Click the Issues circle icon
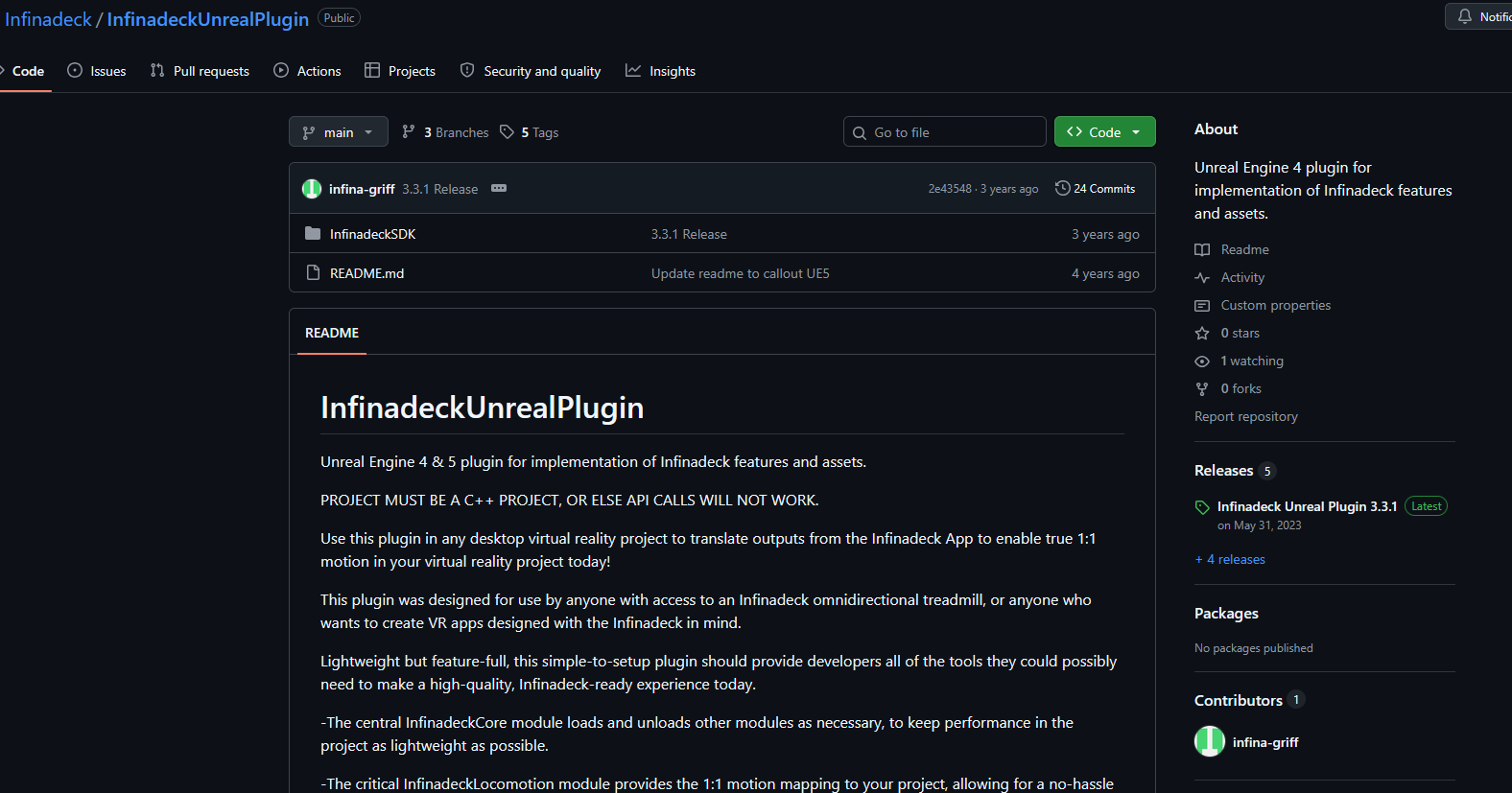Viewport: 1512px width, 793px height. (75, 70)
